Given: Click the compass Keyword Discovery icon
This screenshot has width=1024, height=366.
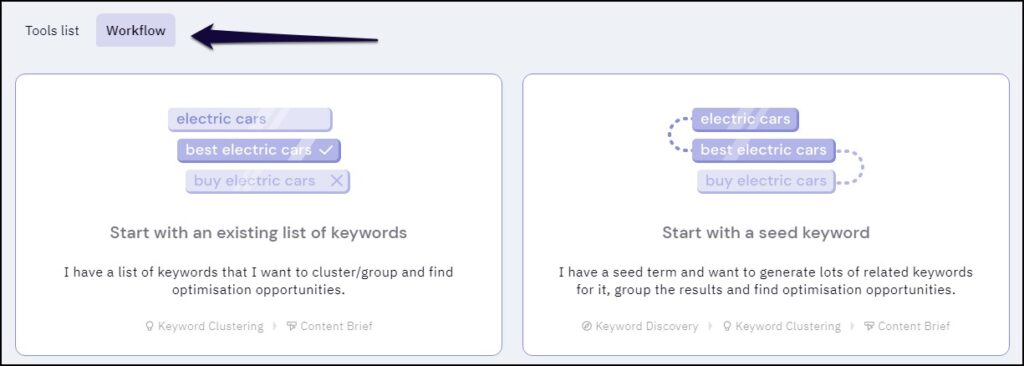Looking at the screenshot, I should click(586, 326).
